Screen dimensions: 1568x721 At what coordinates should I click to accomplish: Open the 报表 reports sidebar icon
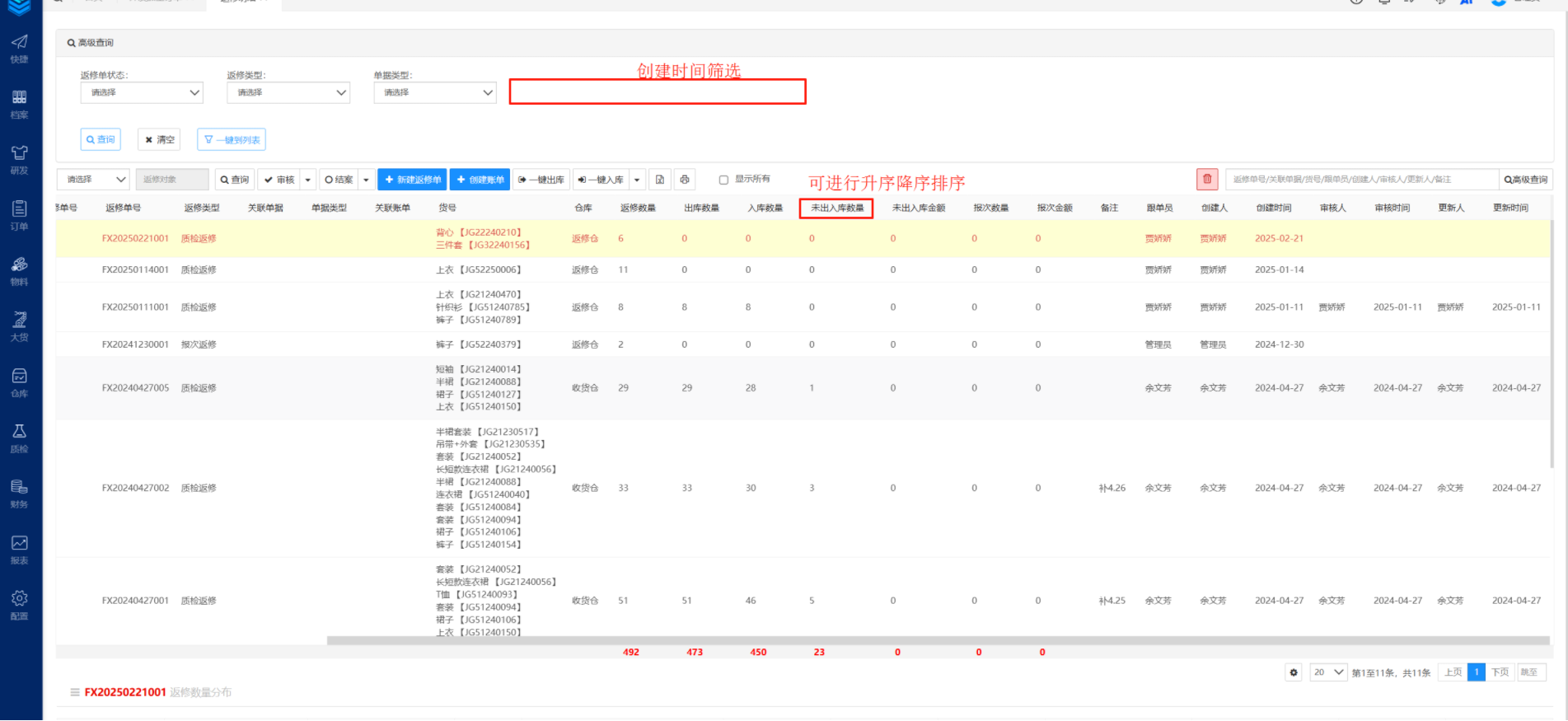coord(20,549)
